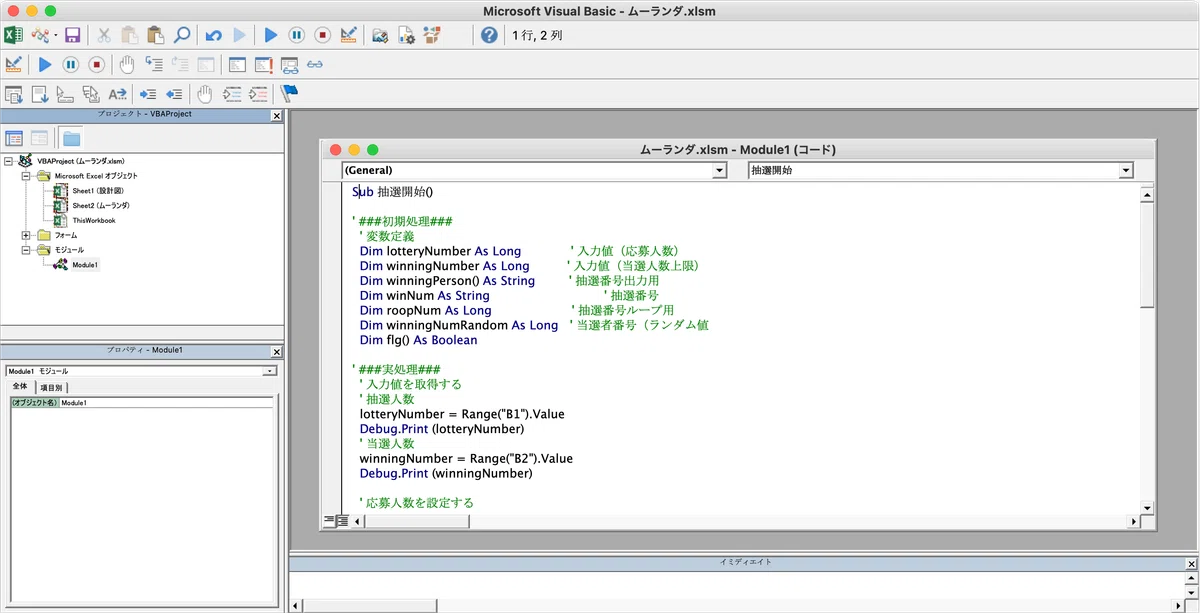This screenshot has height=613, width=1200.
Task: Open the Module1 モジュール properties object dropdown
Action: click(x=269, y=371)
